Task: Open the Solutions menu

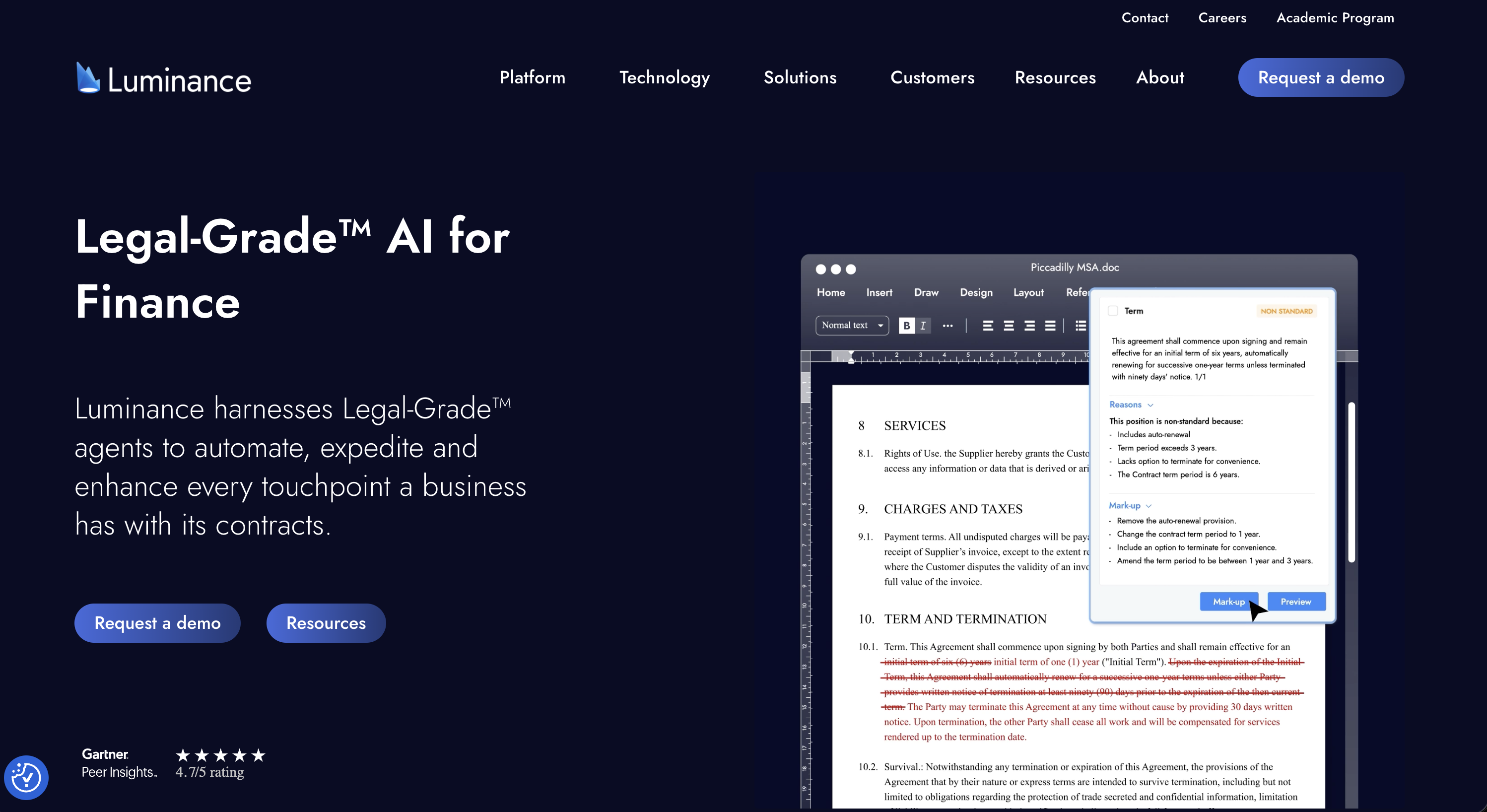Action: (800, 77)
